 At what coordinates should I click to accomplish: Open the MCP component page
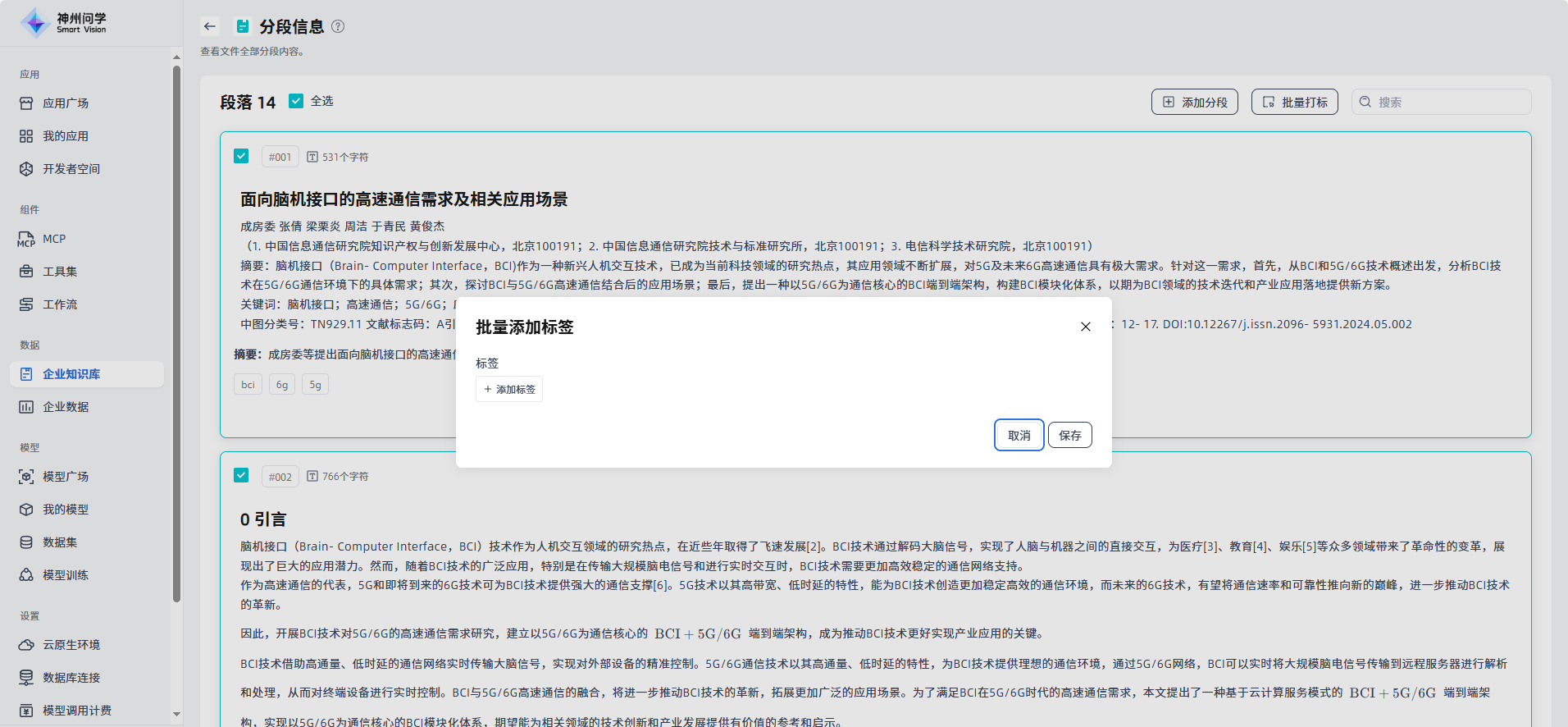pos(54,239)
